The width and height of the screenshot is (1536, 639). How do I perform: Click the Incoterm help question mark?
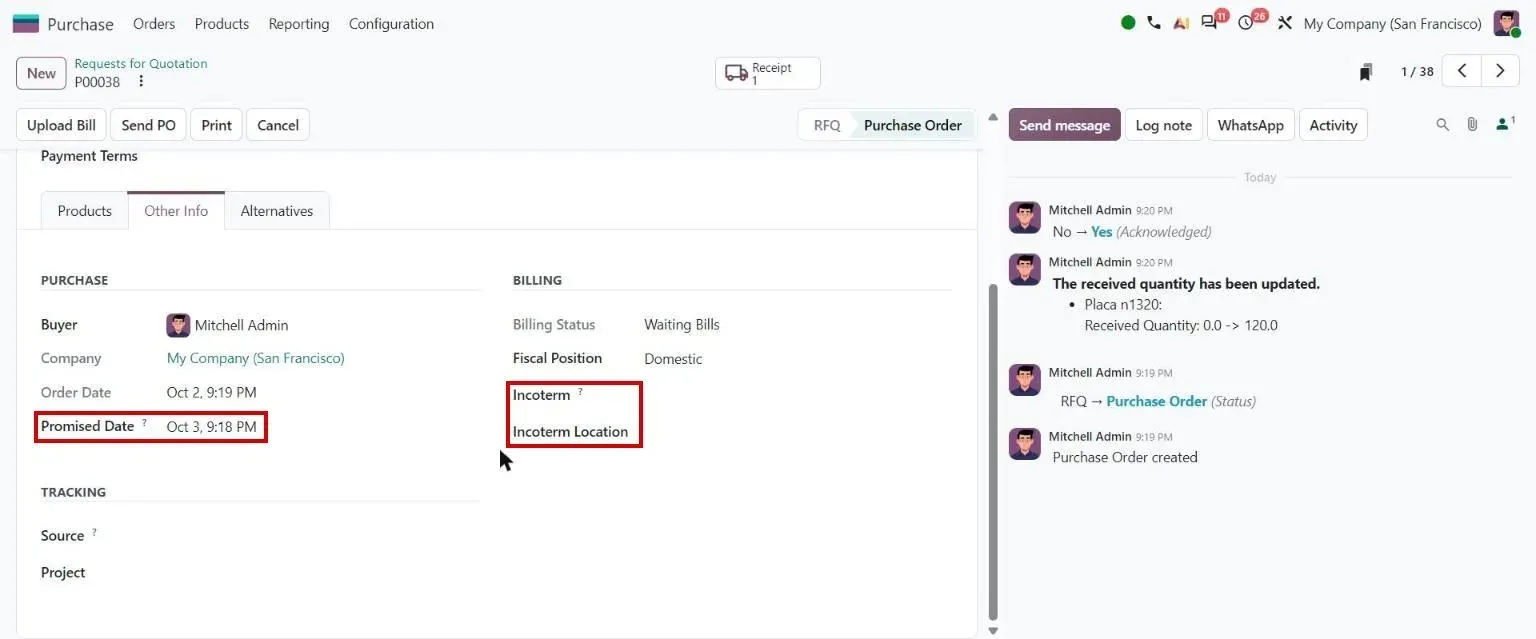pos(580,392)
